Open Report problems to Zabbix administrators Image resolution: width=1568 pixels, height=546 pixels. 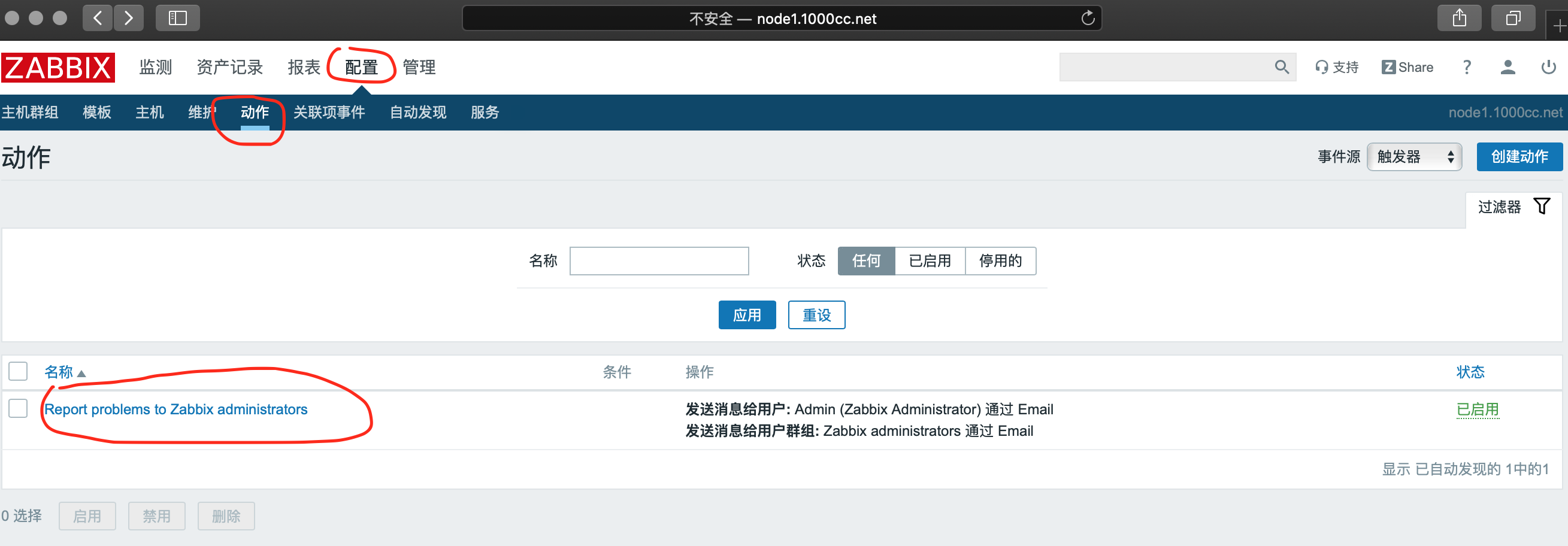[x=176, y=409]
